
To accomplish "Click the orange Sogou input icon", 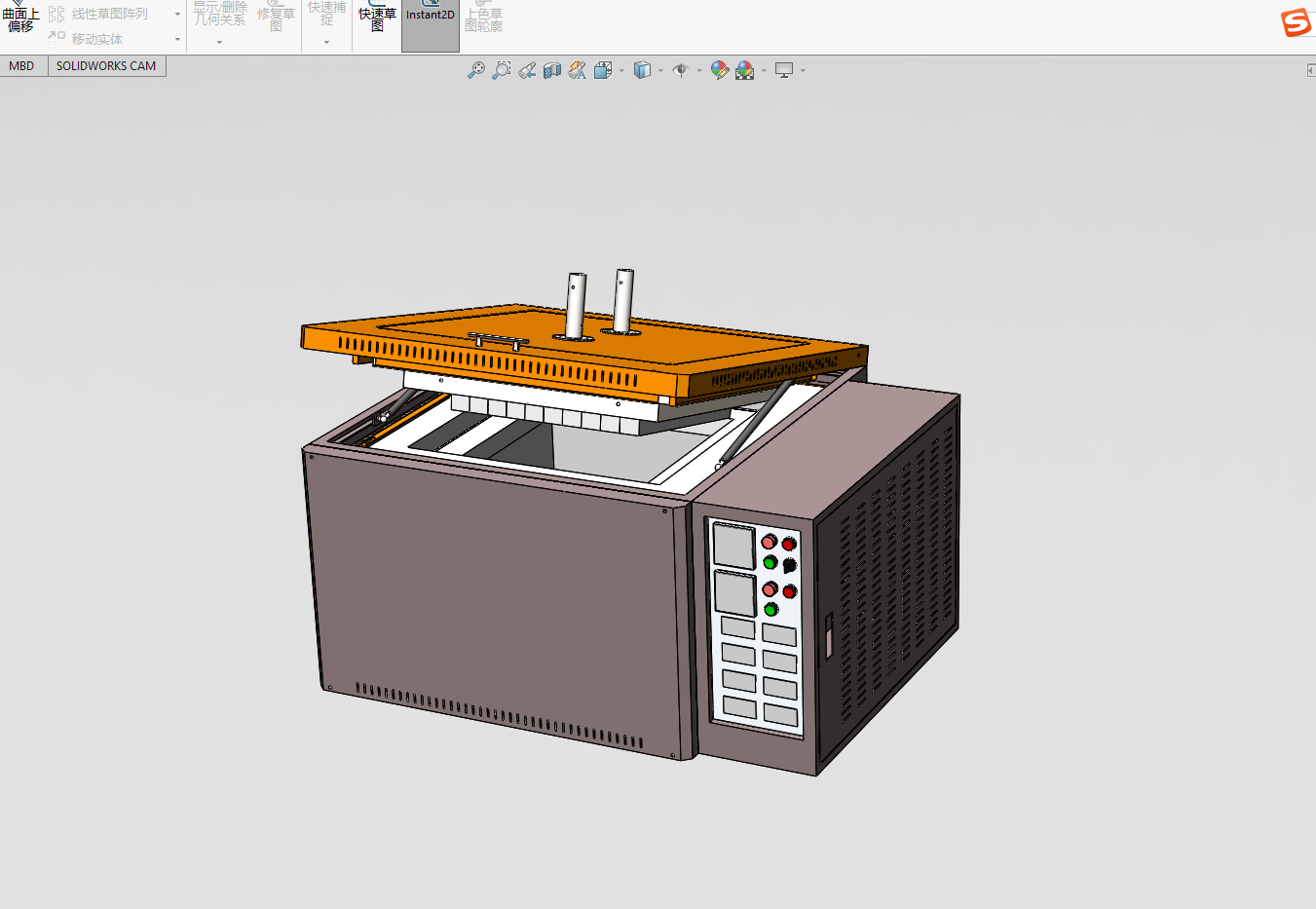I will [x=1296, y=22].
